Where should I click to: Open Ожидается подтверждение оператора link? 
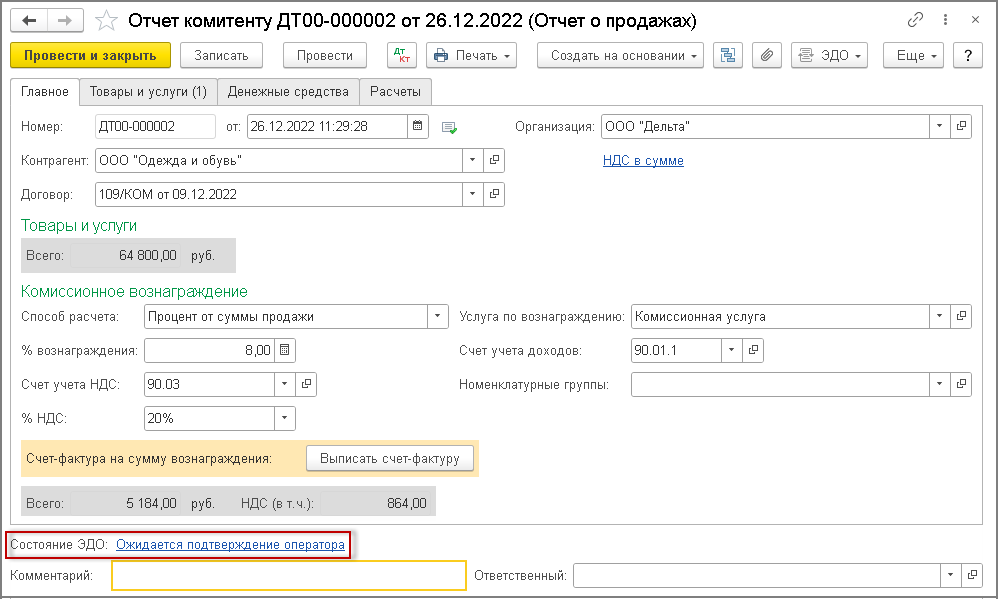click(x=230, y=544)
